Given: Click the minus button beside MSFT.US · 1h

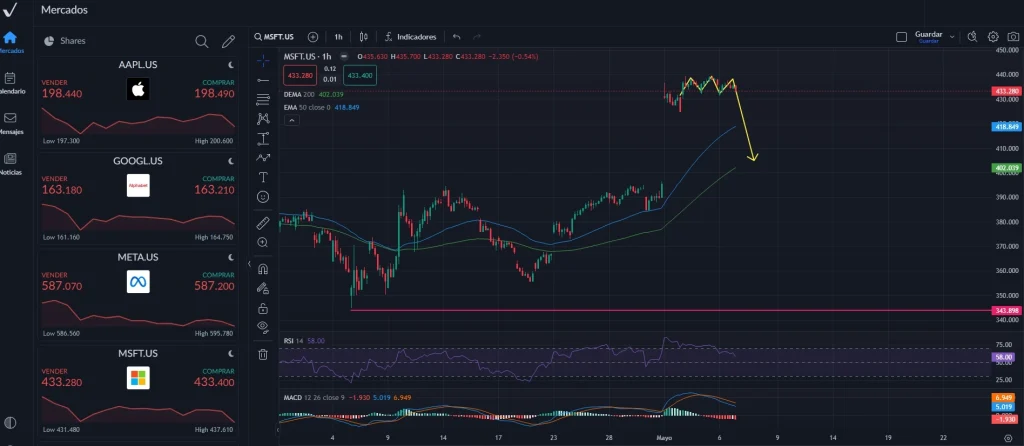Looking at the screenshot, I should (344, 57).
